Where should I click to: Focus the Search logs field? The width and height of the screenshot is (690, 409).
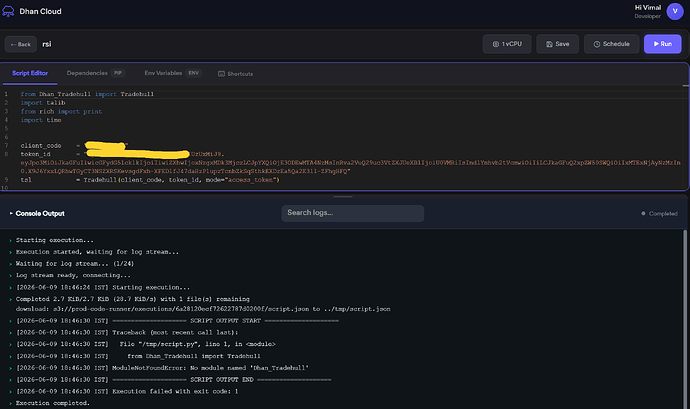coord(352,213)
